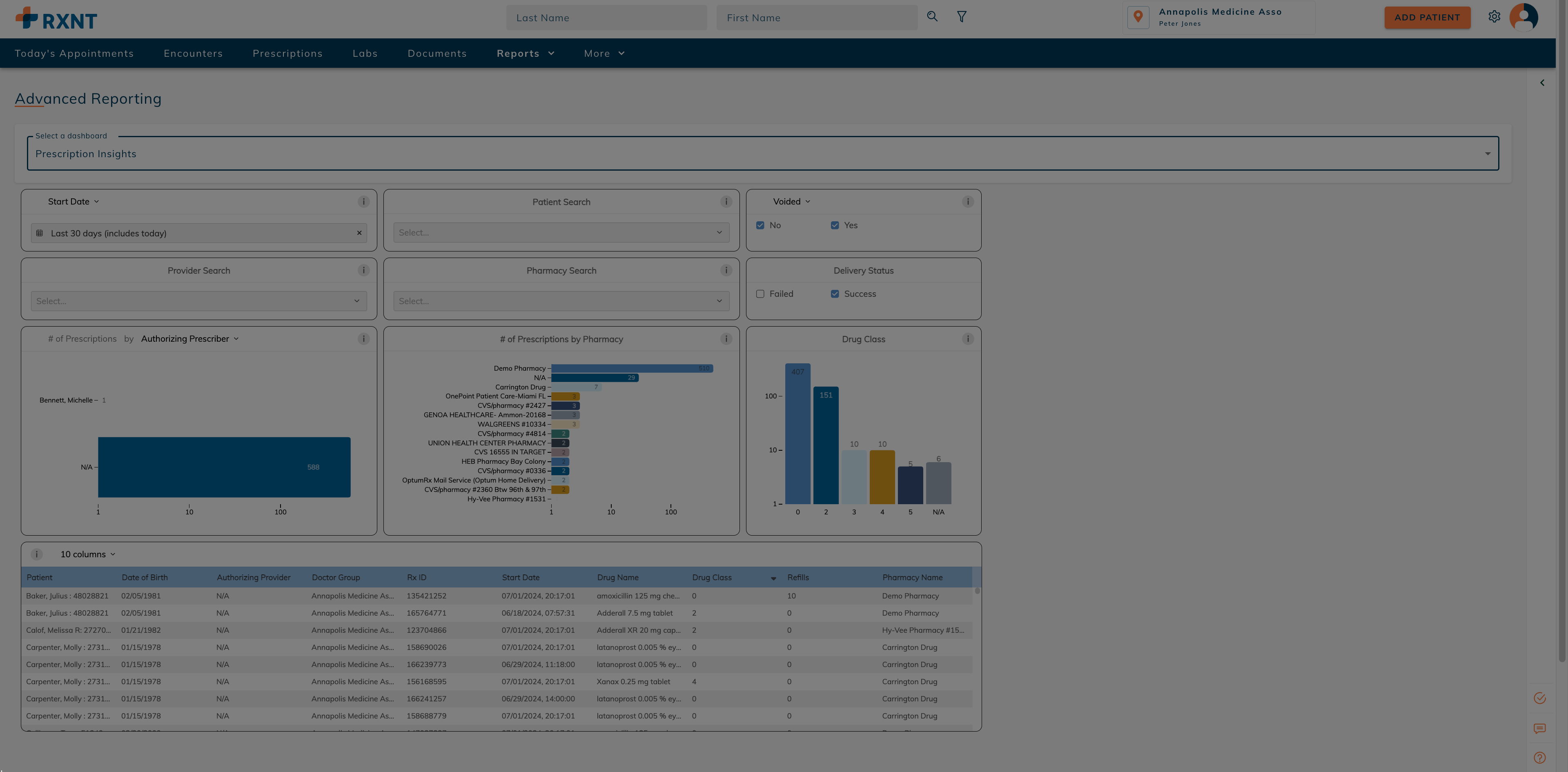Enable the Failed delivery status checkbox

pos(760,294)
